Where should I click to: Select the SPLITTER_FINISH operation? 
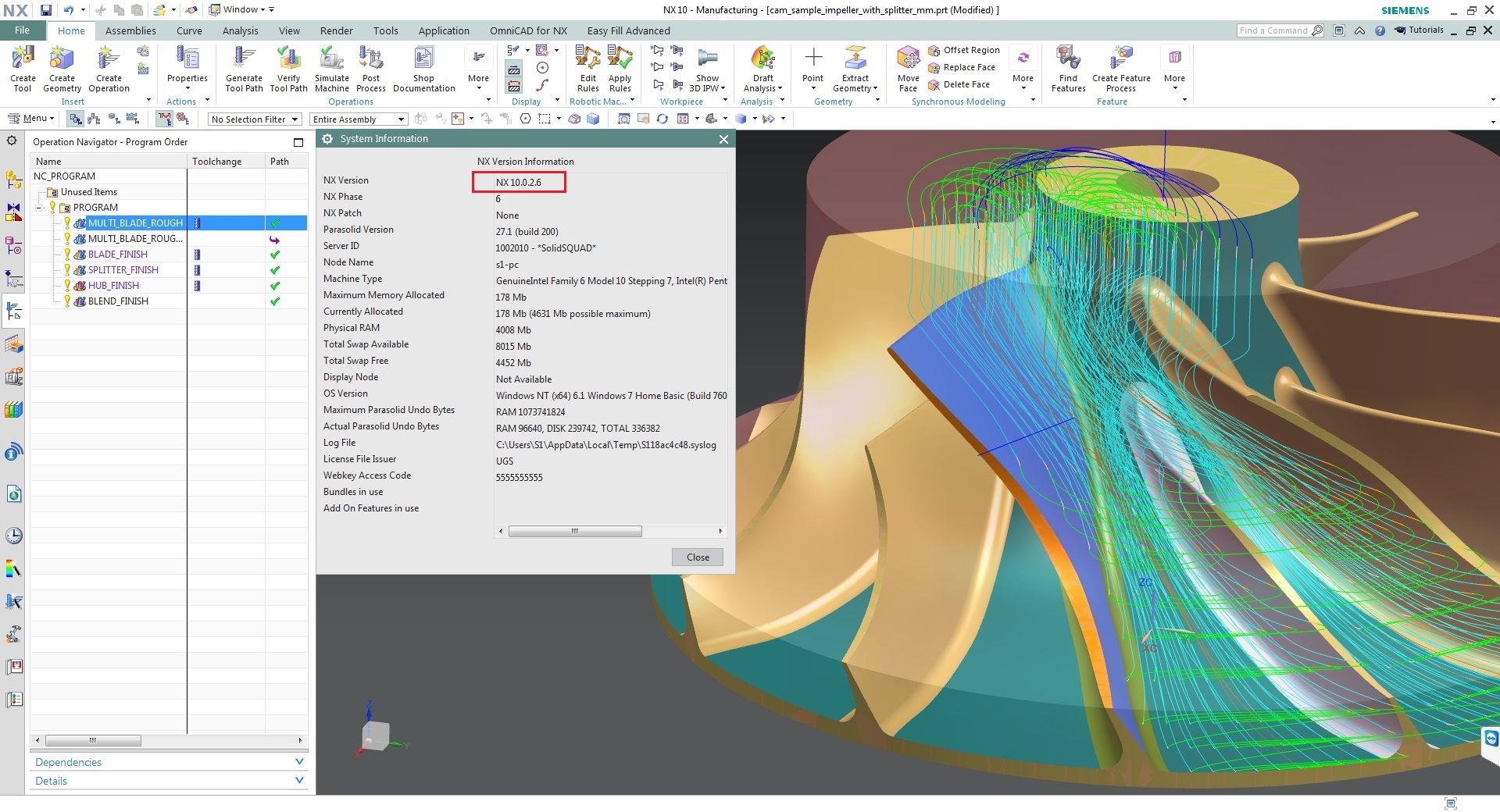(123, 270)
